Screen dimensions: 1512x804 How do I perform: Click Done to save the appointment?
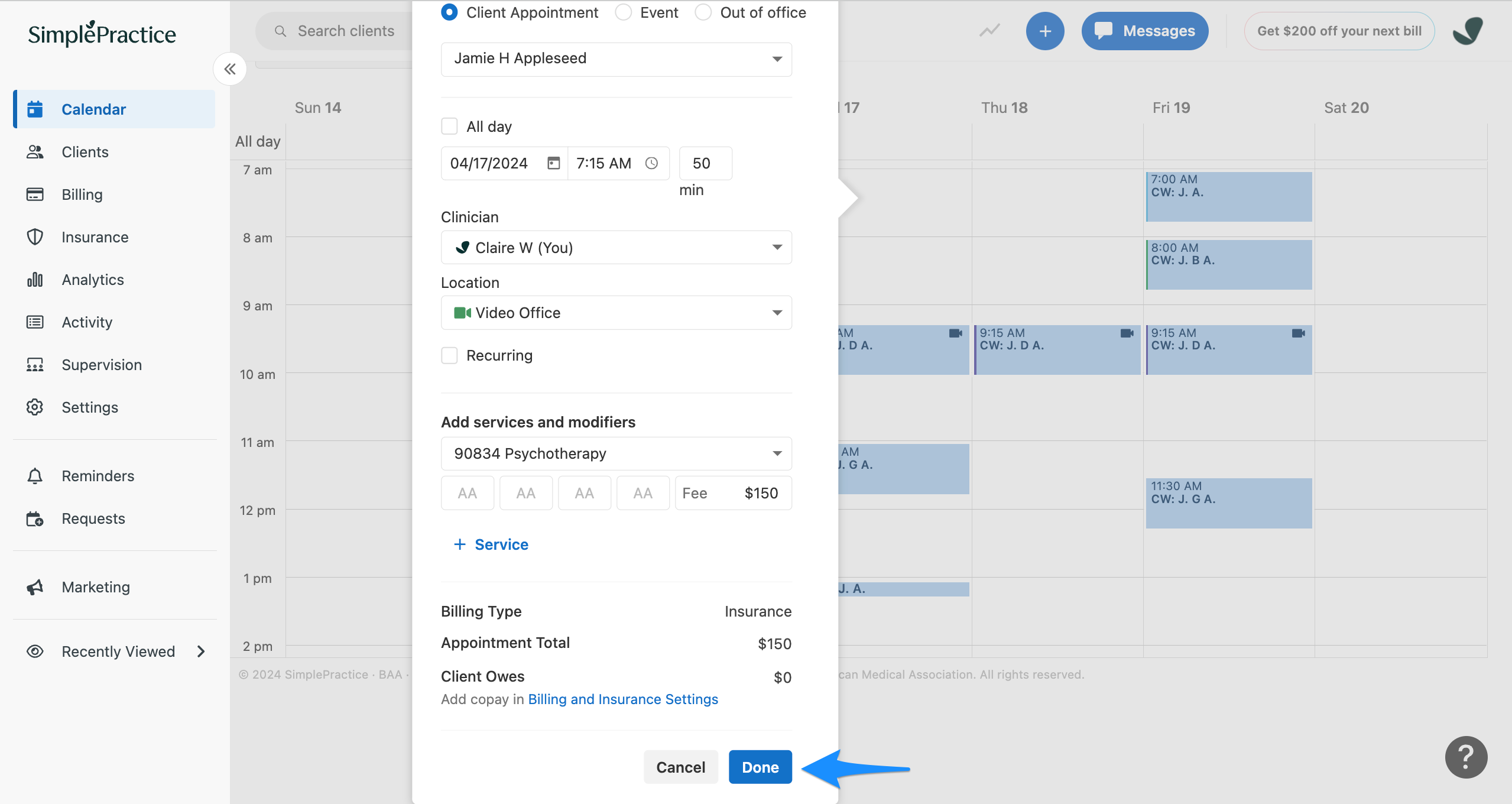[760, 767]
